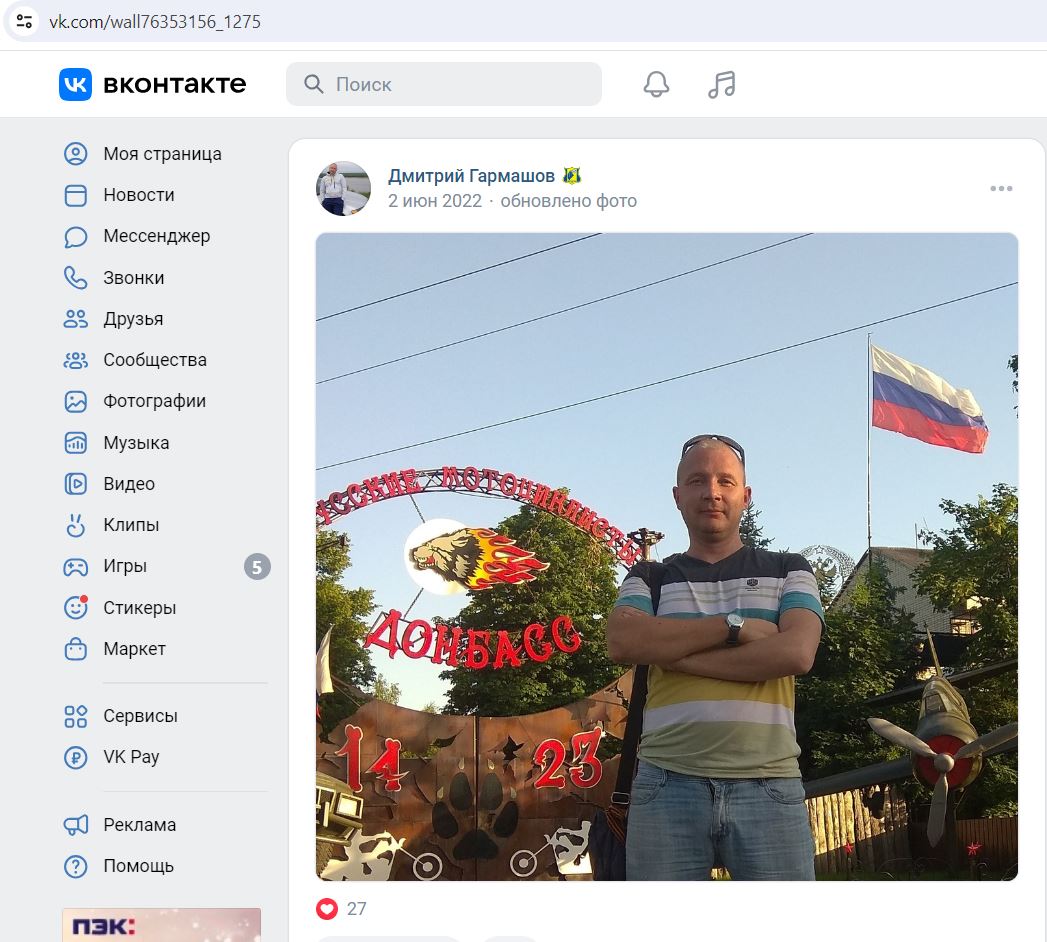
Task: Open post date 2 июн 2022
Action: click(435, 201)
